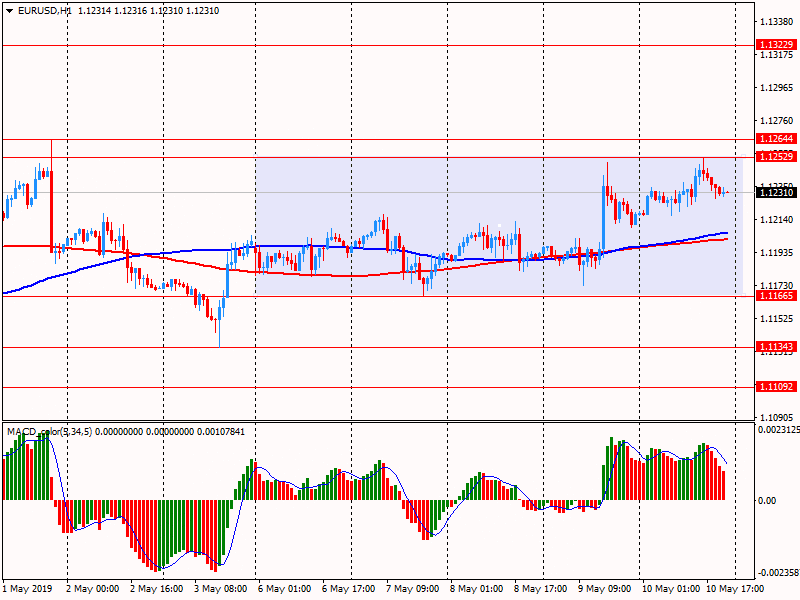The image size is (800, 600).
Task: Select the 1.12644 red price label
Action: (x=776, y=139)
